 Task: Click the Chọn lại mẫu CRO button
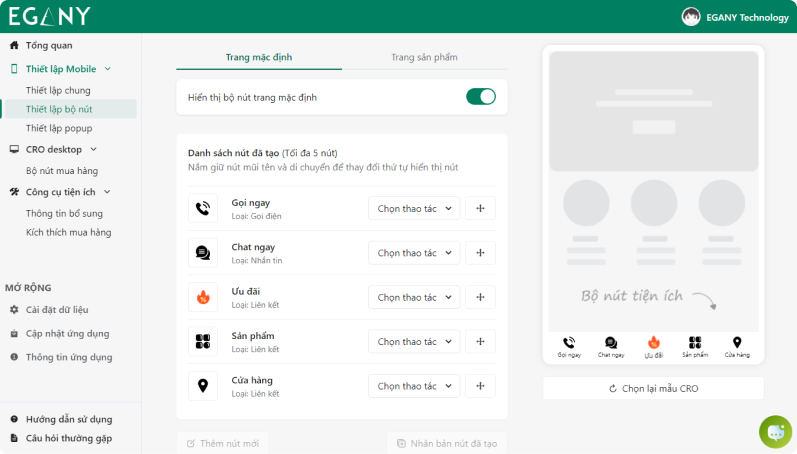tap(653, 388)
